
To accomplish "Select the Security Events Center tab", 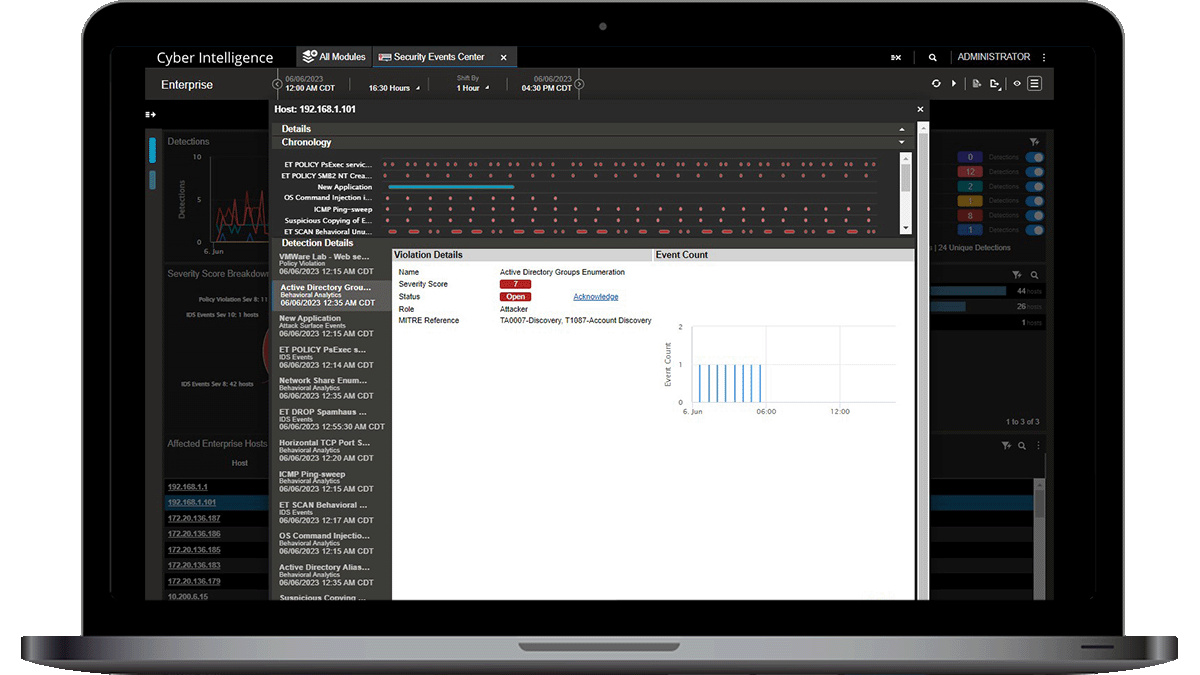I will coord(438,58).
